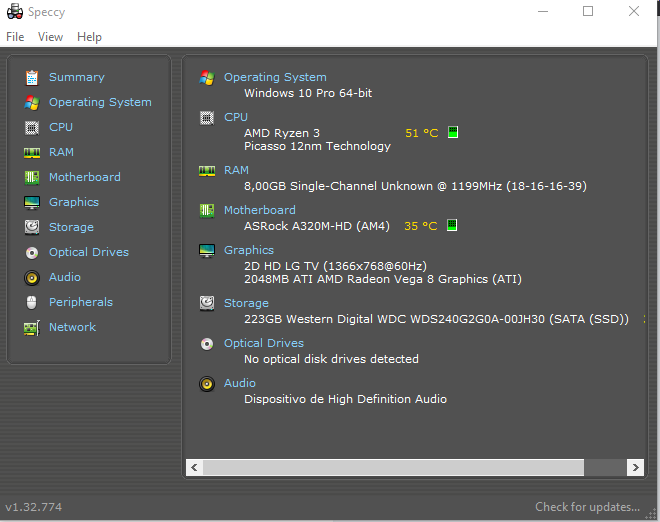Click the Peripherals mouse icon in sidebar

(32, 302)
